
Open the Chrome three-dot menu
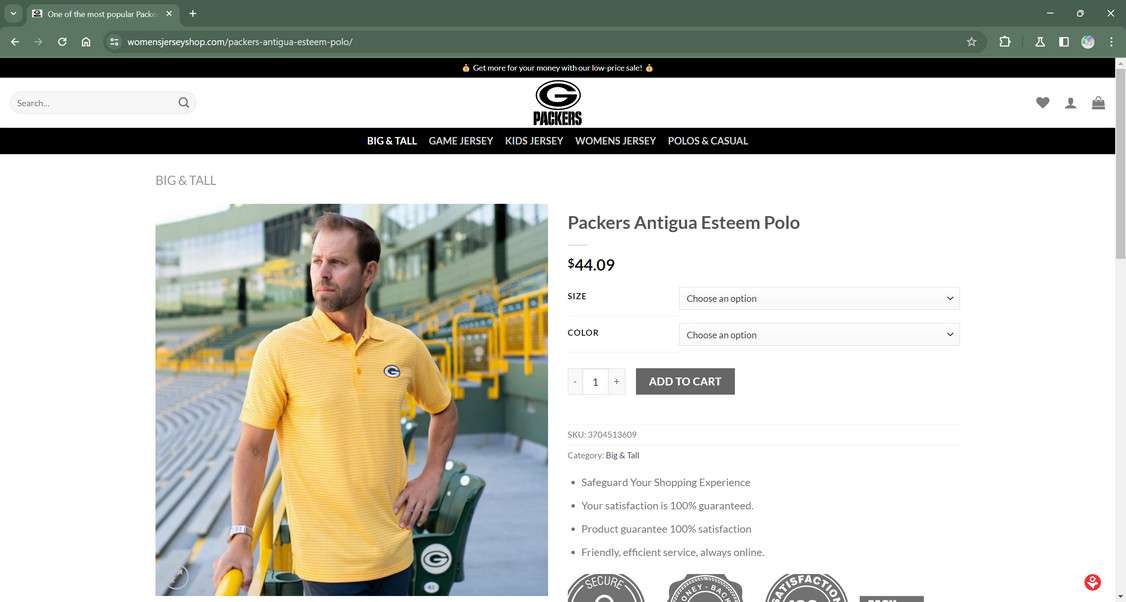coord(1111,42)
